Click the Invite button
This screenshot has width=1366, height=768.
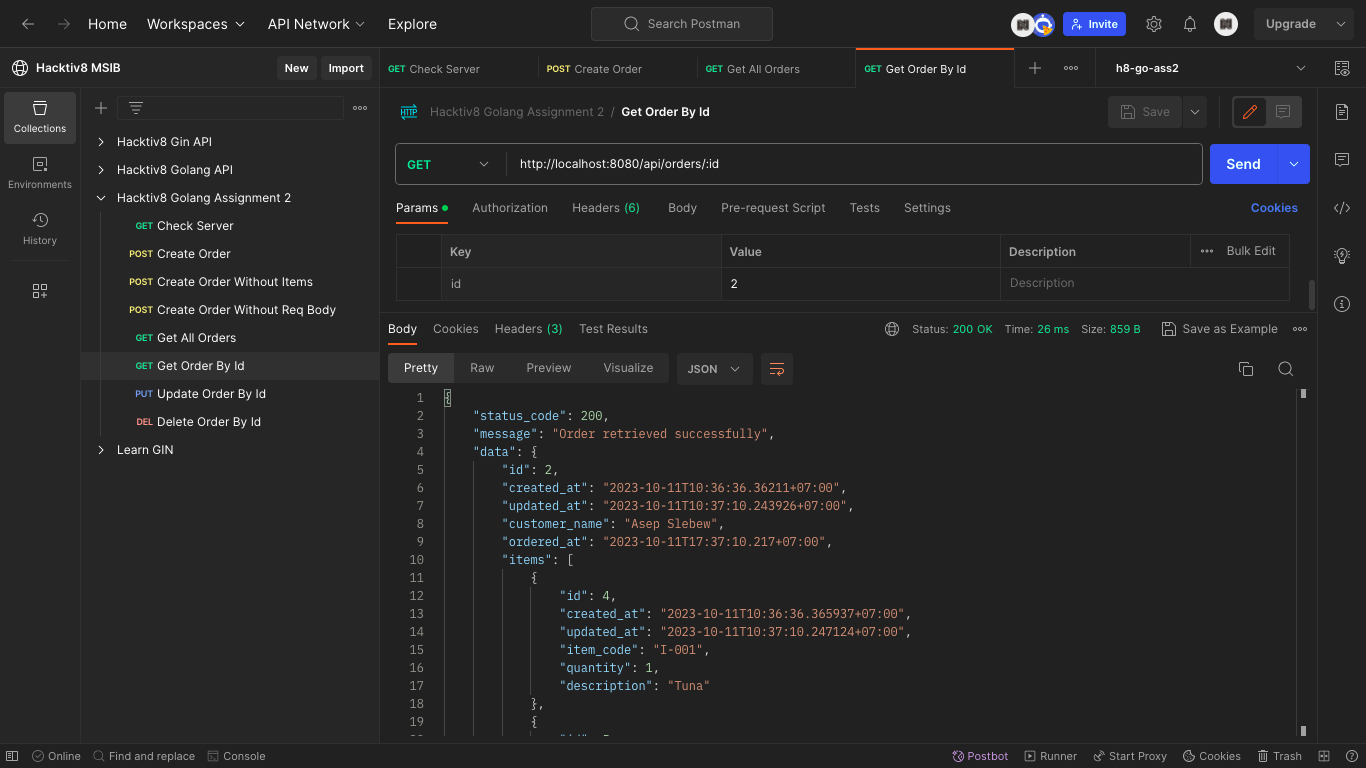(x=1094, y=24)
